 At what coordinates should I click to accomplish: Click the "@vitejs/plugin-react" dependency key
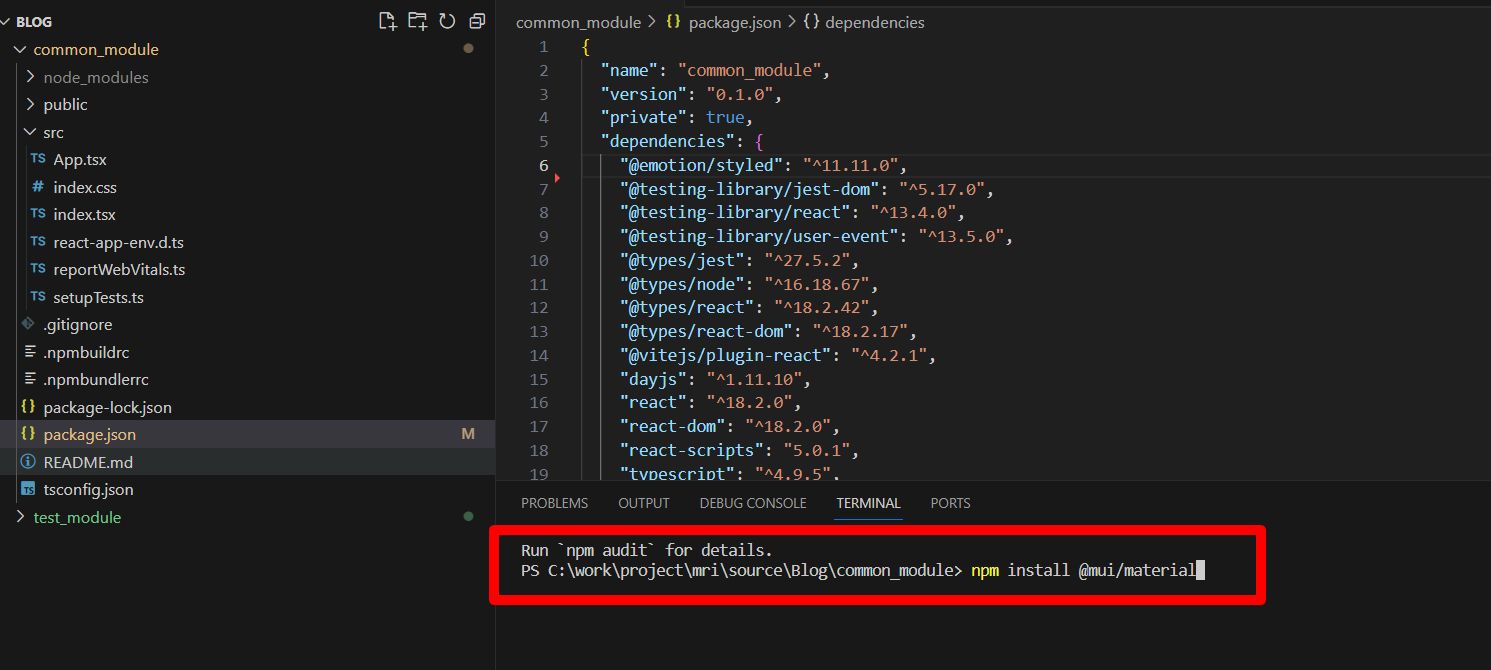(726, 355)
